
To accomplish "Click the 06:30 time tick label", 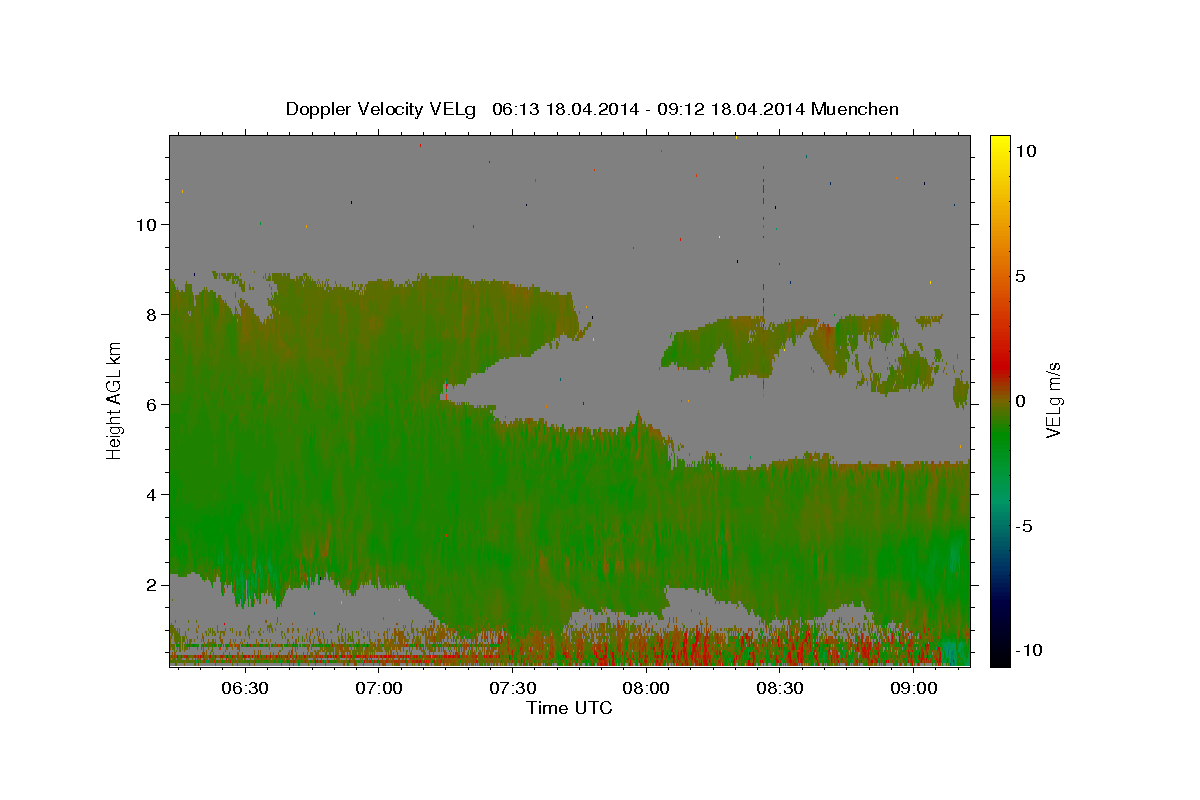I will [x=244, y=689].
